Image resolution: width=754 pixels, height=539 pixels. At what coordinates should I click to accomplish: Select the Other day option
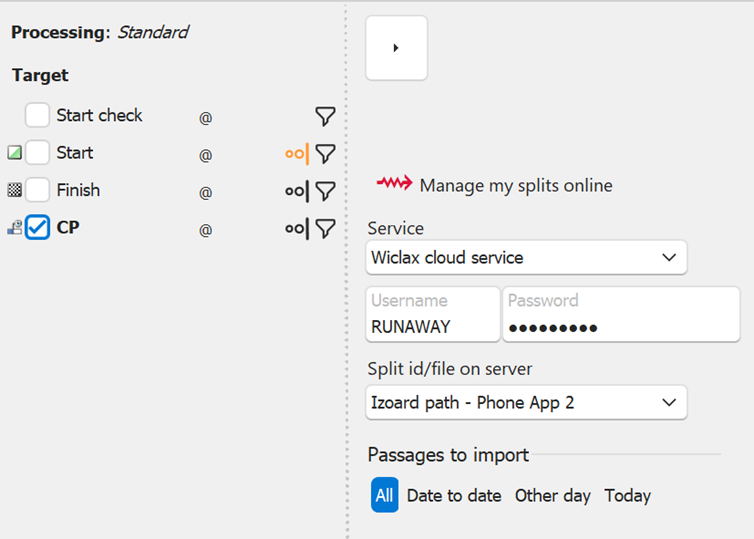552,496
